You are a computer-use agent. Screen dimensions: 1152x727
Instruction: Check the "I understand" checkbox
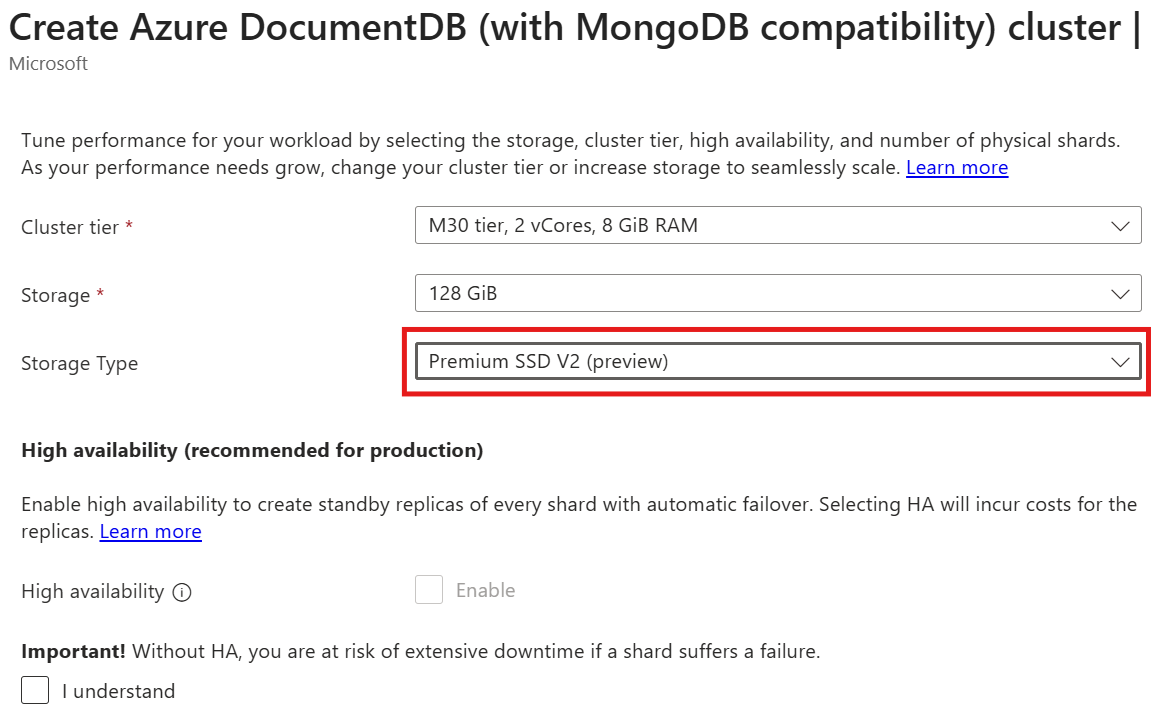click(x=35, y=689)
